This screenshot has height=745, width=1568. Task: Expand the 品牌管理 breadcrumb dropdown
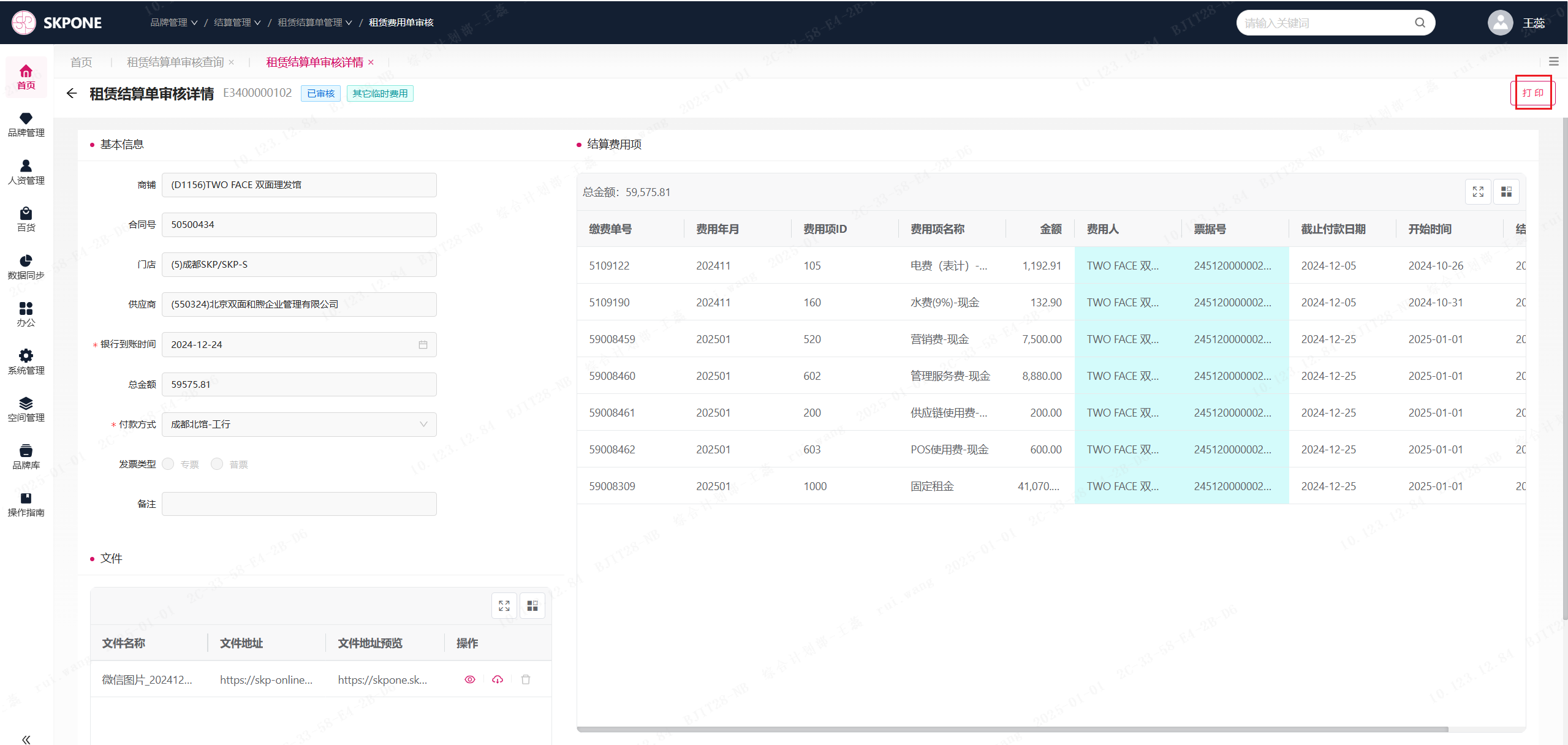174,23
